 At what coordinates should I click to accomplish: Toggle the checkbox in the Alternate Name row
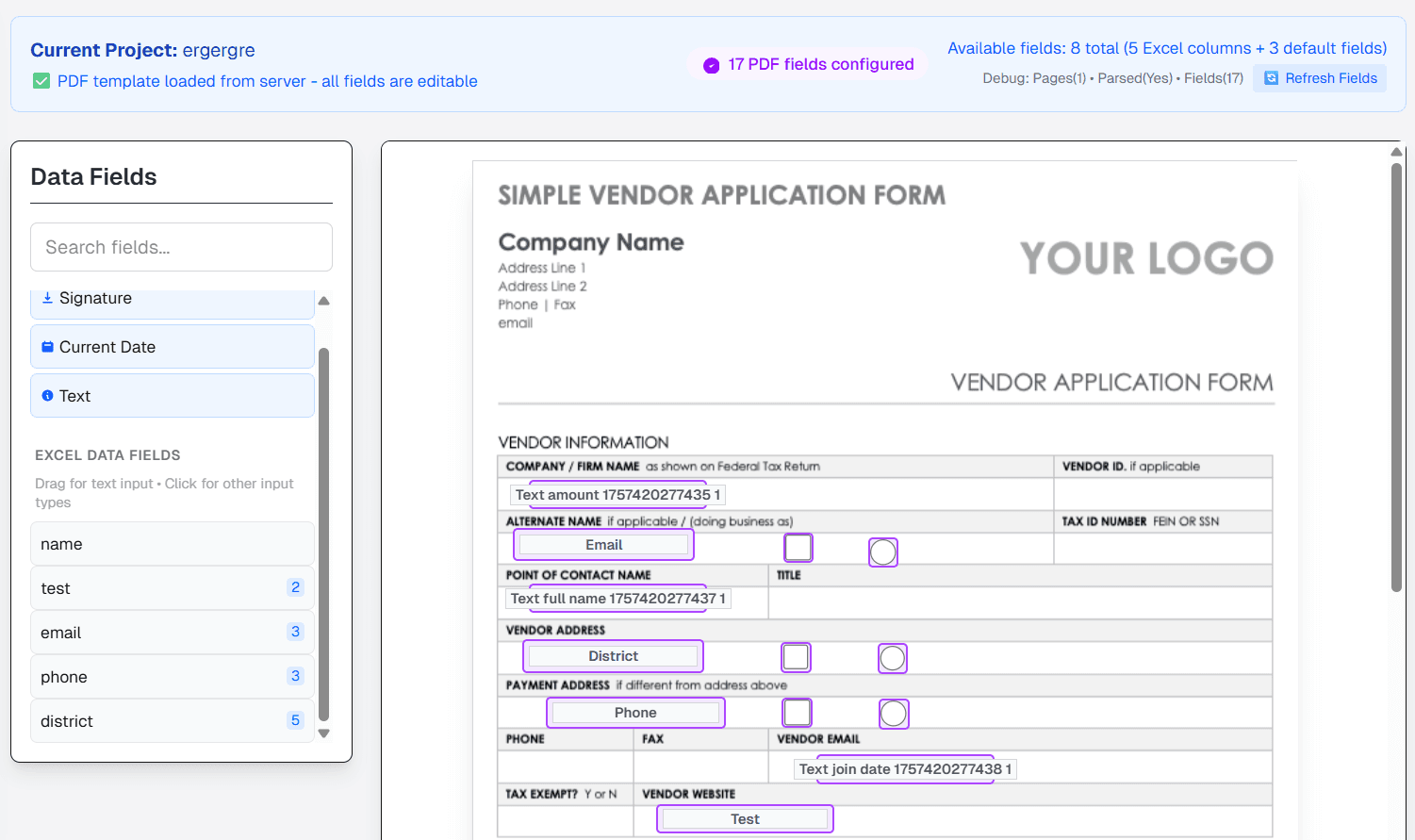798,547
